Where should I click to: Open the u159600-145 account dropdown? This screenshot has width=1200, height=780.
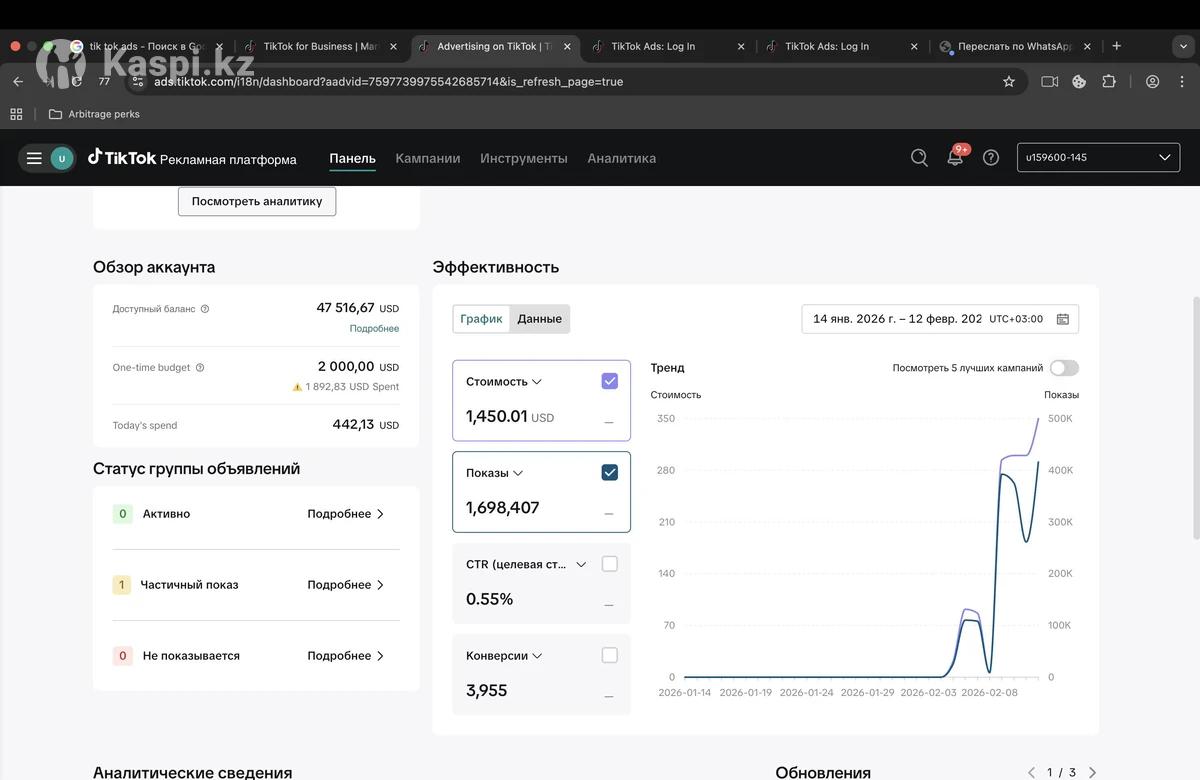(1098, 158)
